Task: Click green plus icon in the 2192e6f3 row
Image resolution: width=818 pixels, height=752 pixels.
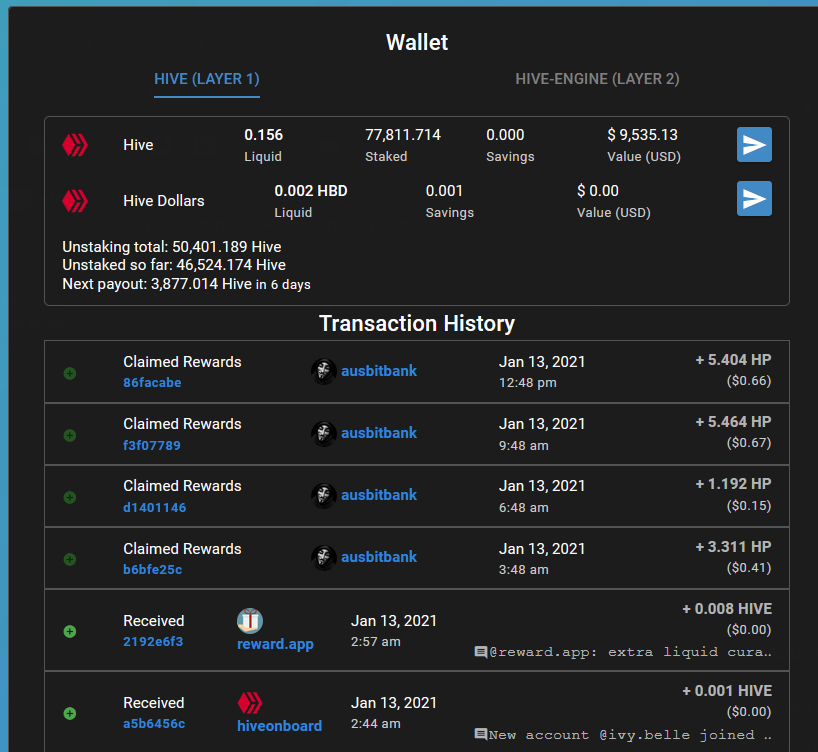Action: click(70, 631)
